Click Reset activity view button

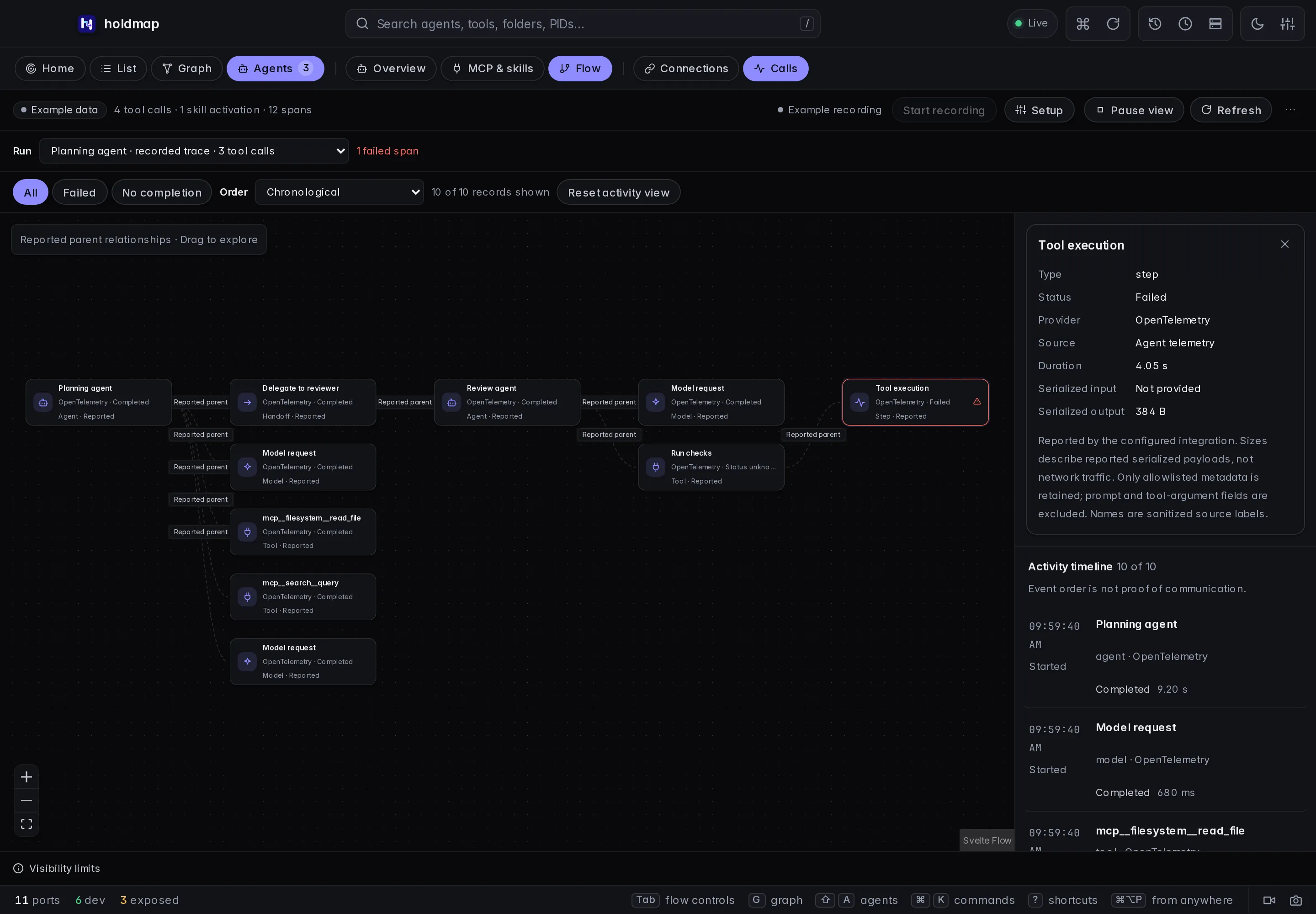coord(619,192)
